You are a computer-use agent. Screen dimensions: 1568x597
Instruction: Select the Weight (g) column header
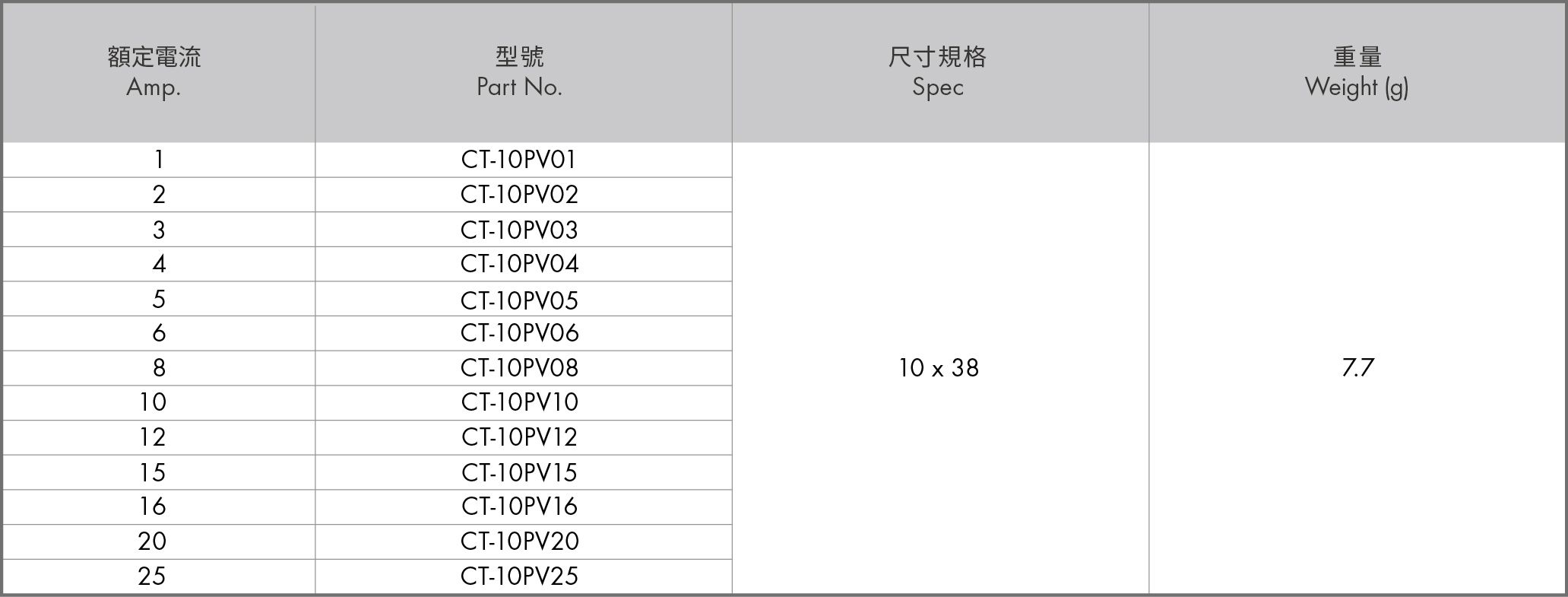click(x=1357, y=72)
